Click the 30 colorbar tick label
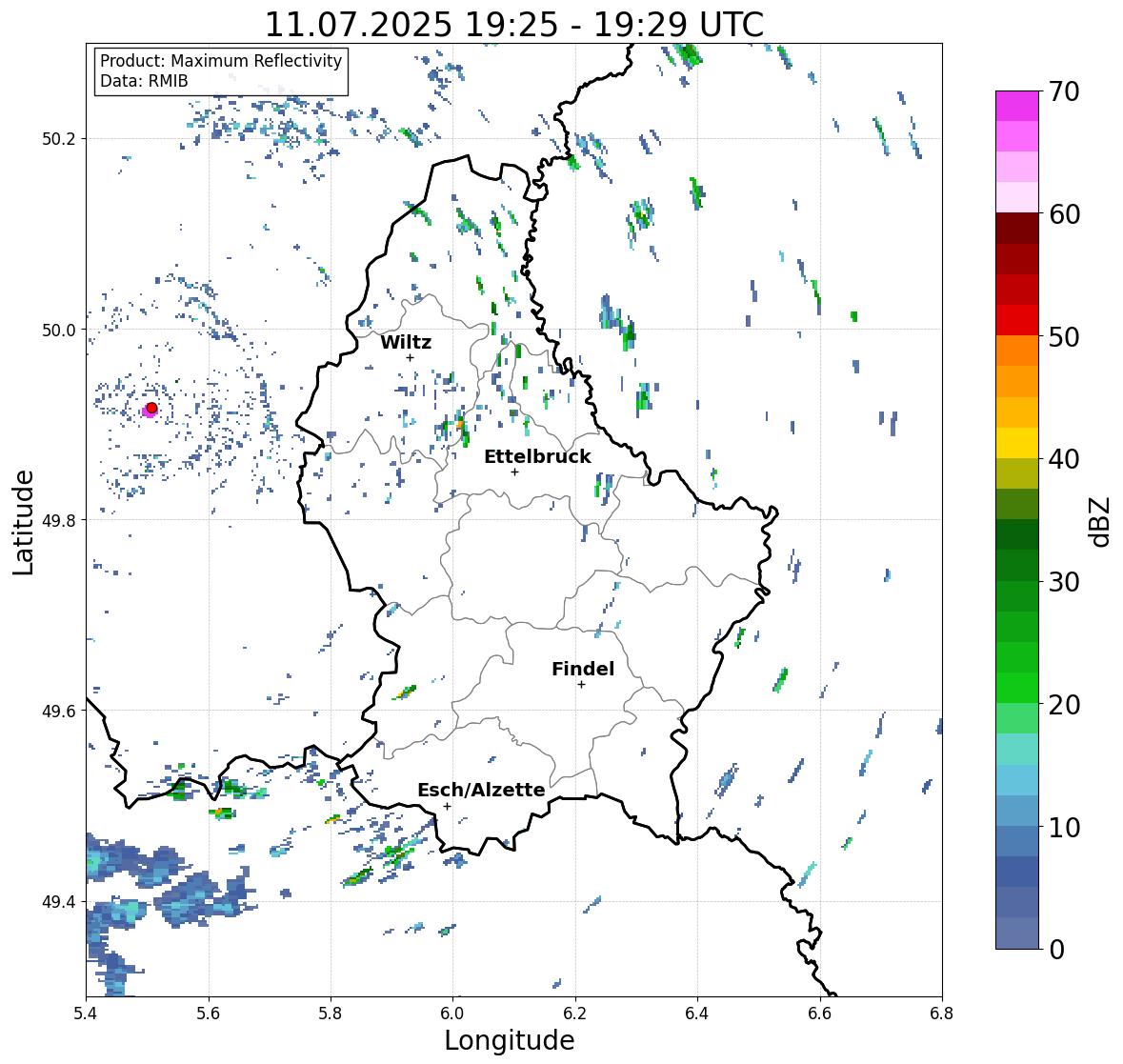This screenshot has height=1064, width=1123. point(1064,581)
